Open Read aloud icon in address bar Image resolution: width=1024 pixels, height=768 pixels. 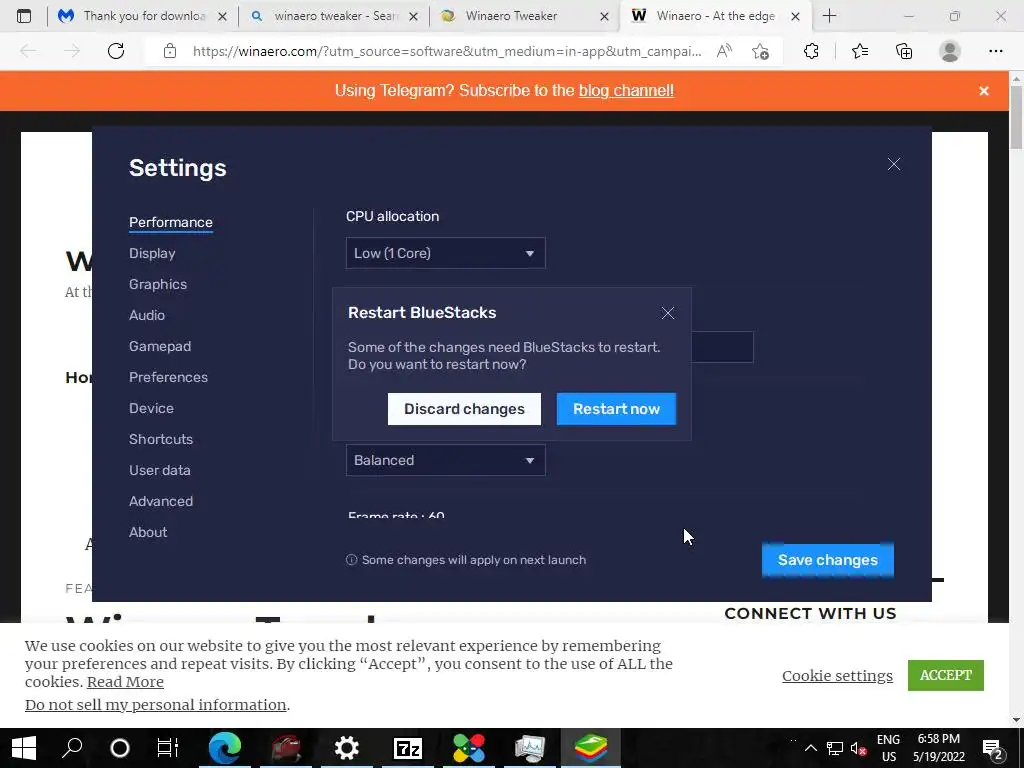tap(724, 51)
